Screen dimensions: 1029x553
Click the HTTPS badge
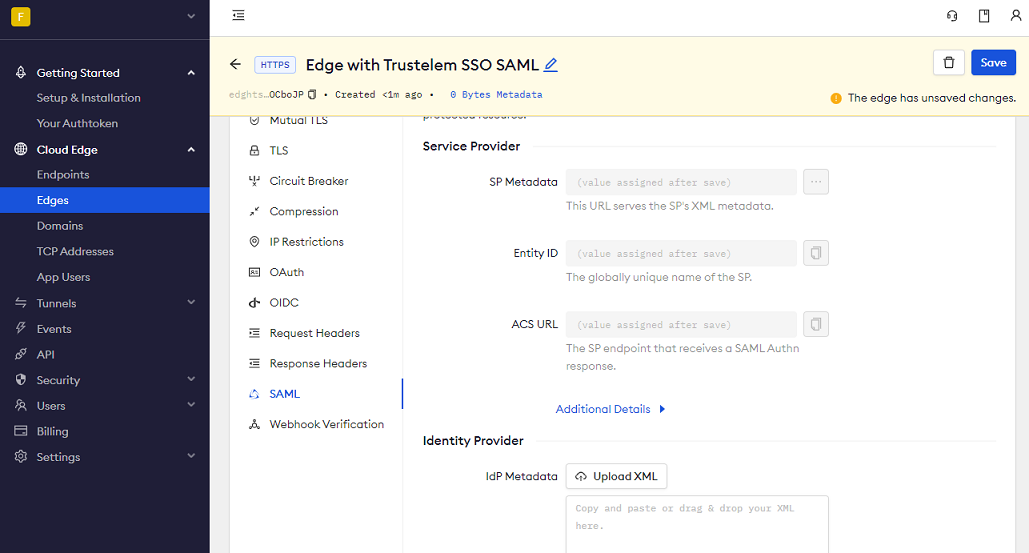(275, 65)
